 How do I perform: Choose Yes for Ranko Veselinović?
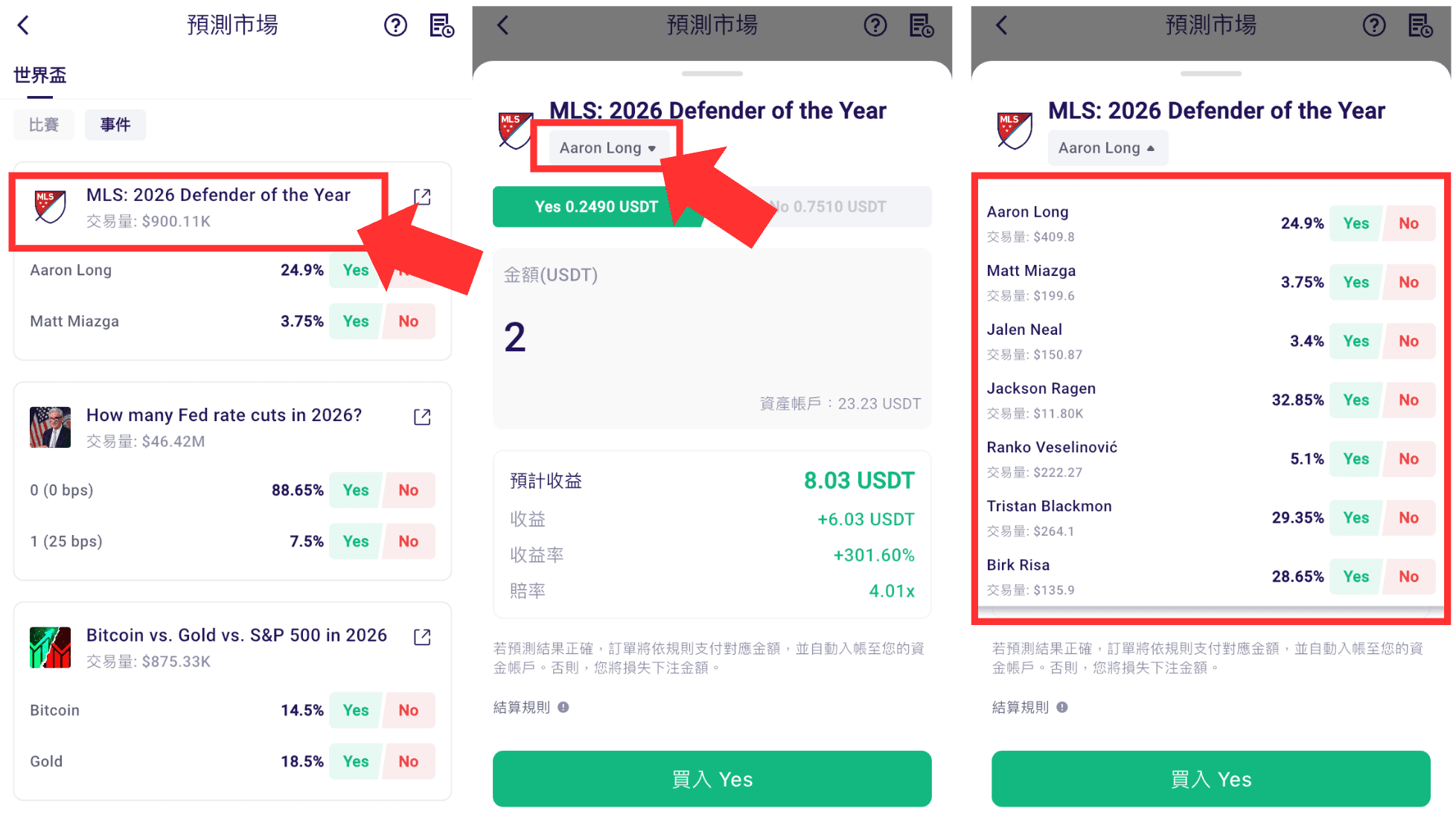[1356, 458]
